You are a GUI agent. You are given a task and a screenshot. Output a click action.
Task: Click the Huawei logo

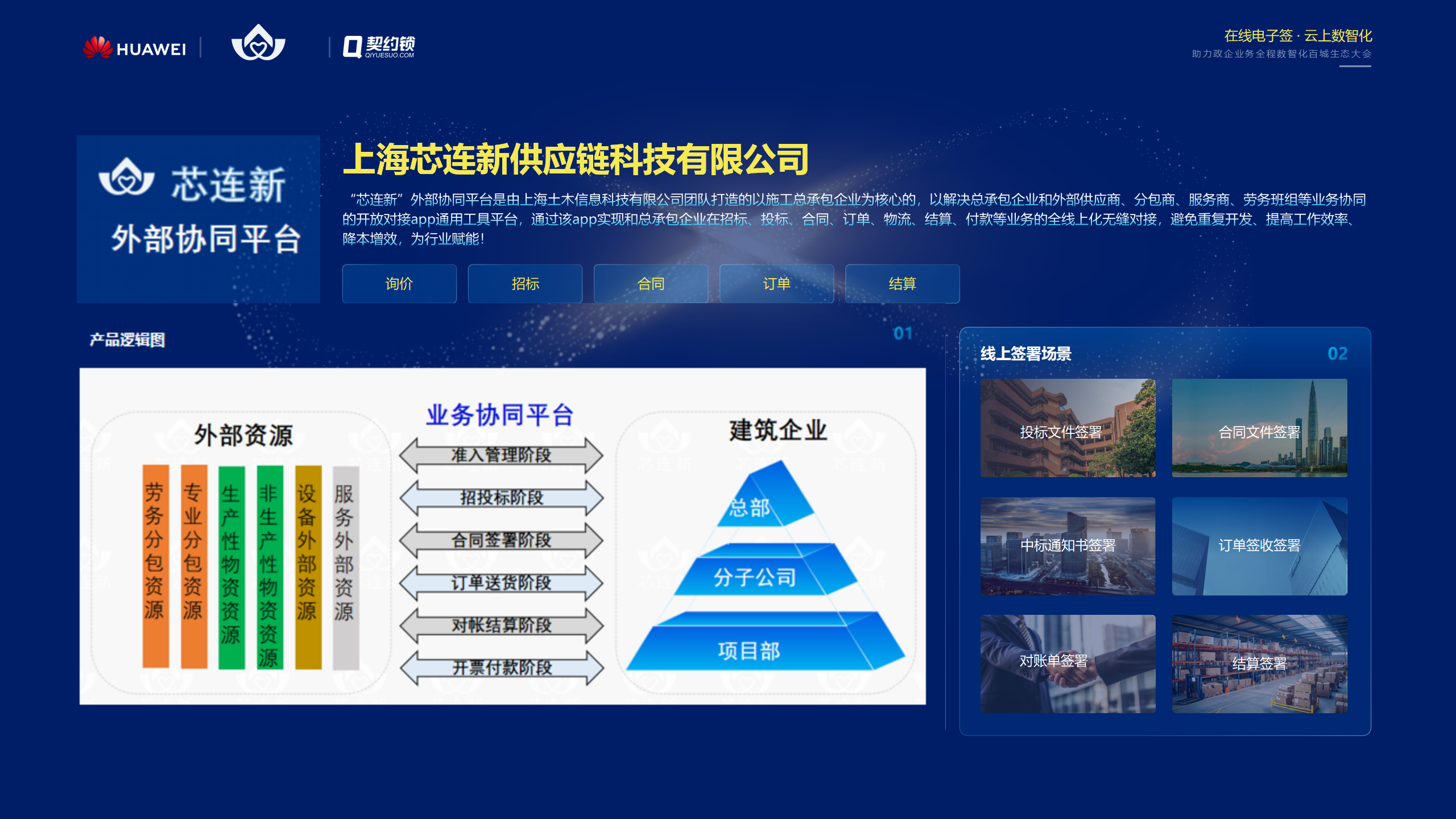(x=134, y=48)
